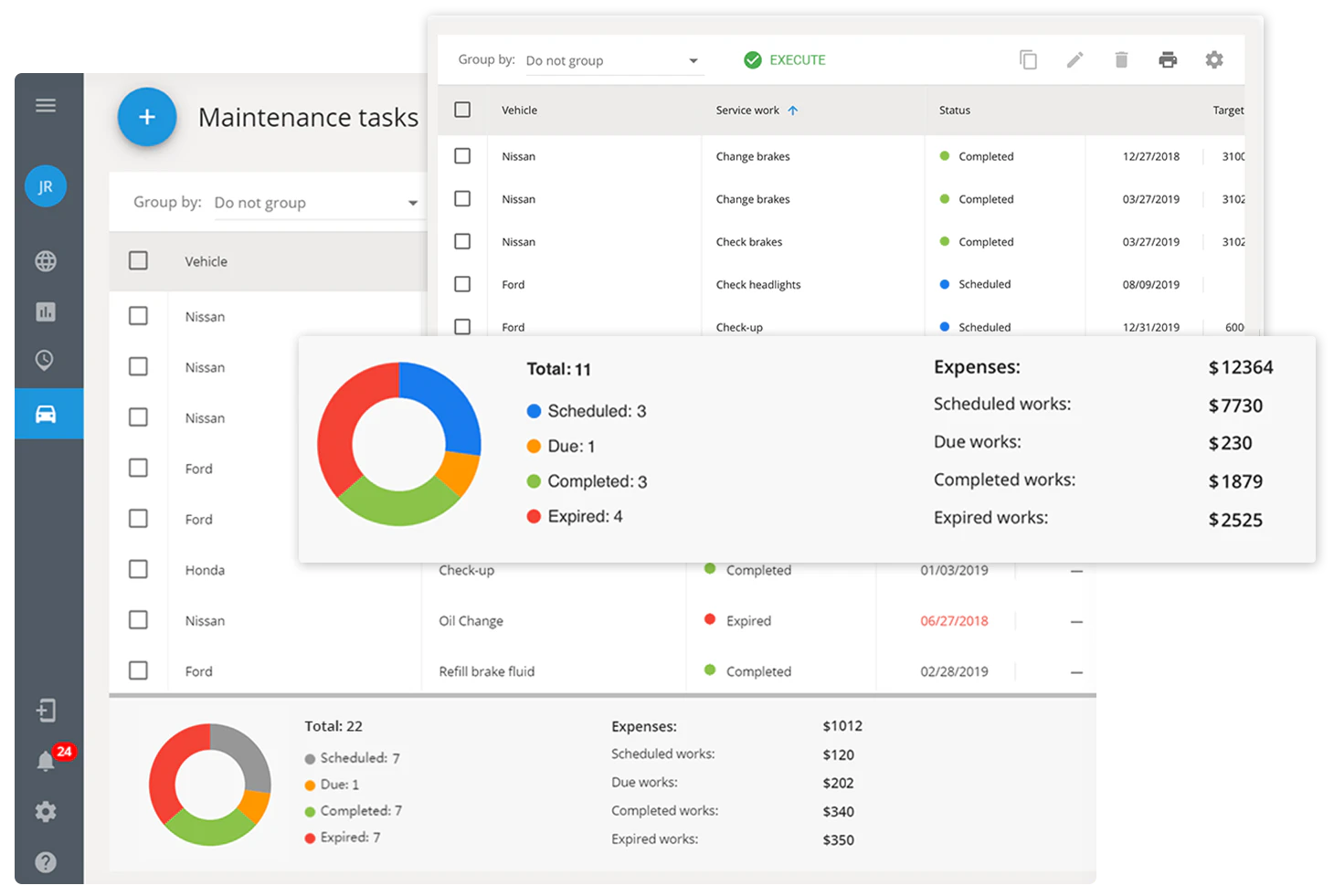Expand the Group by selector on the Maintenance tasks panel

(x=315, y=202)
